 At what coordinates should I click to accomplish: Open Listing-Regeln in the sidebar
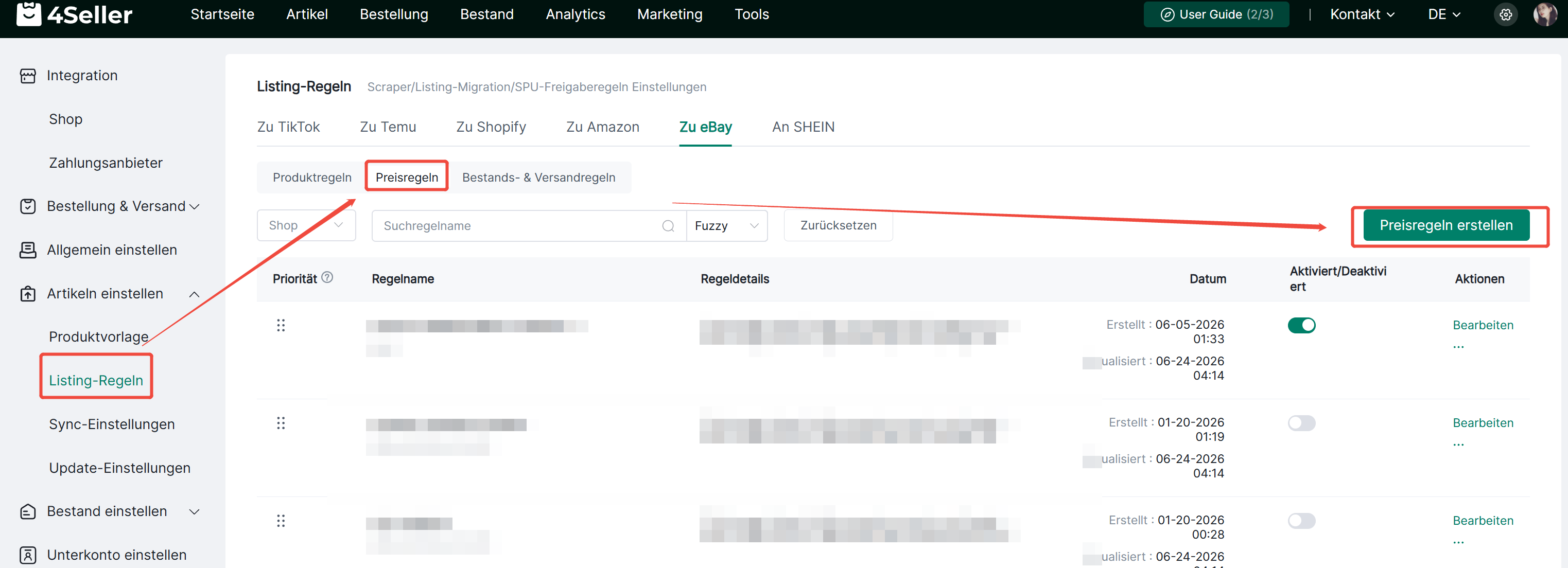[x=96, y=381]
